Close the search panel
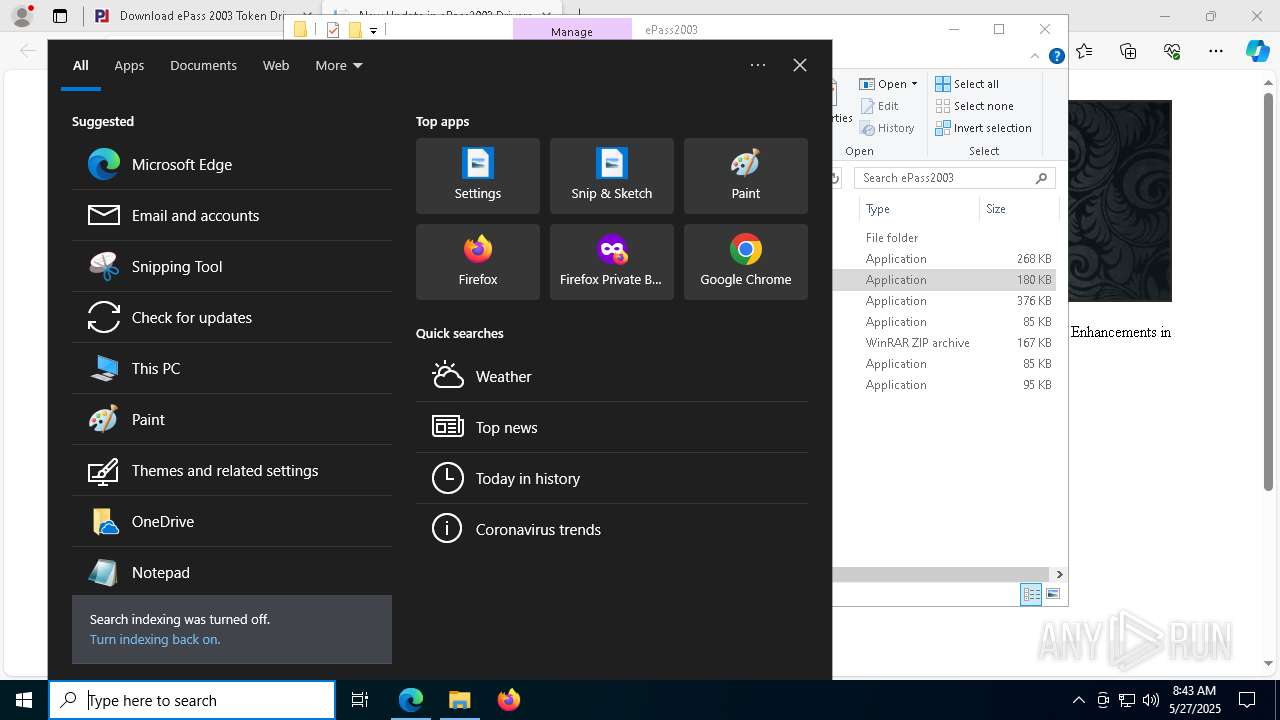 coord(800,65)
